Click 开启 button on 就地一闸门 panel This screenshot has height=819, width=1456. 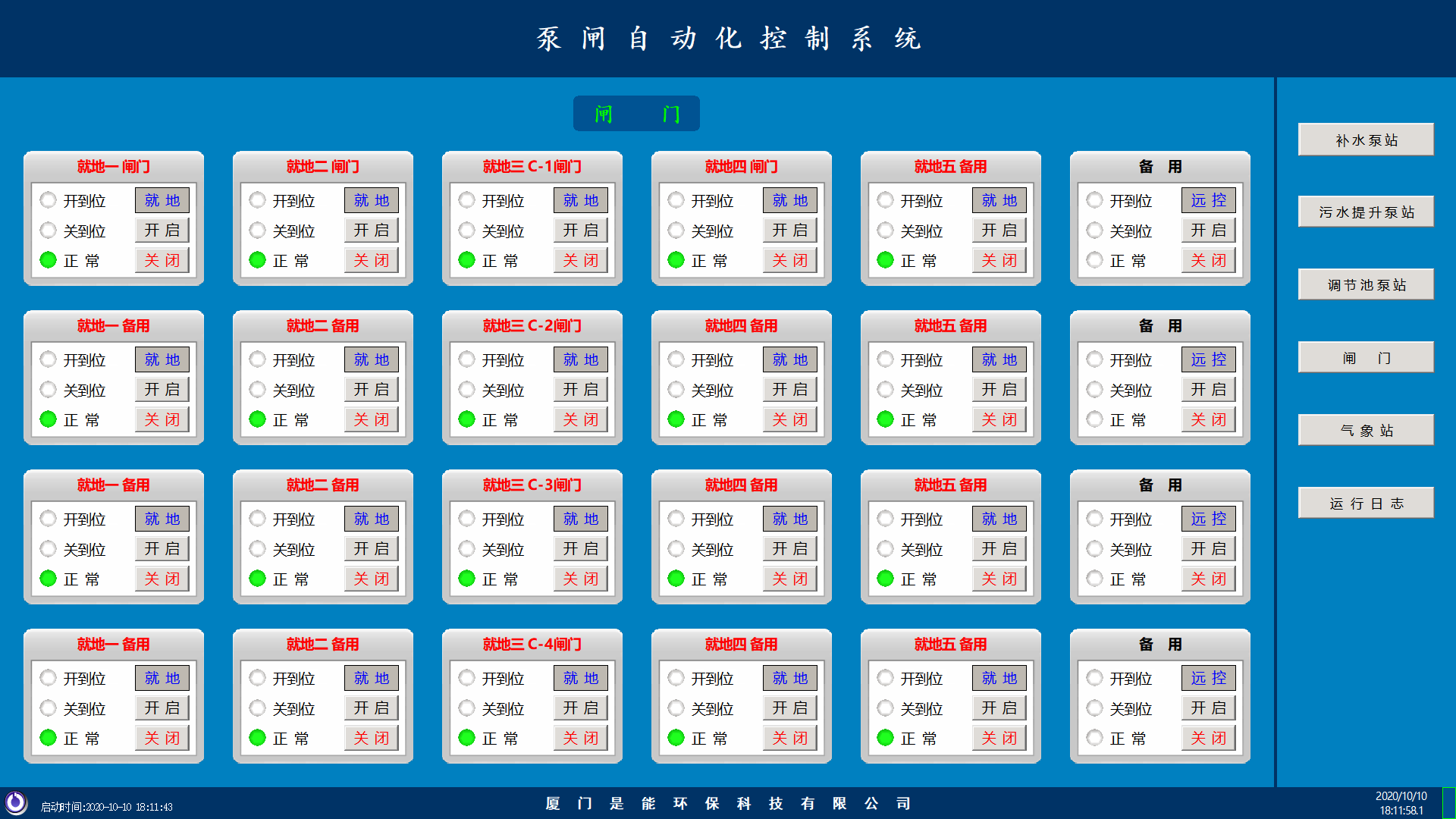click(x=162, y=230)
